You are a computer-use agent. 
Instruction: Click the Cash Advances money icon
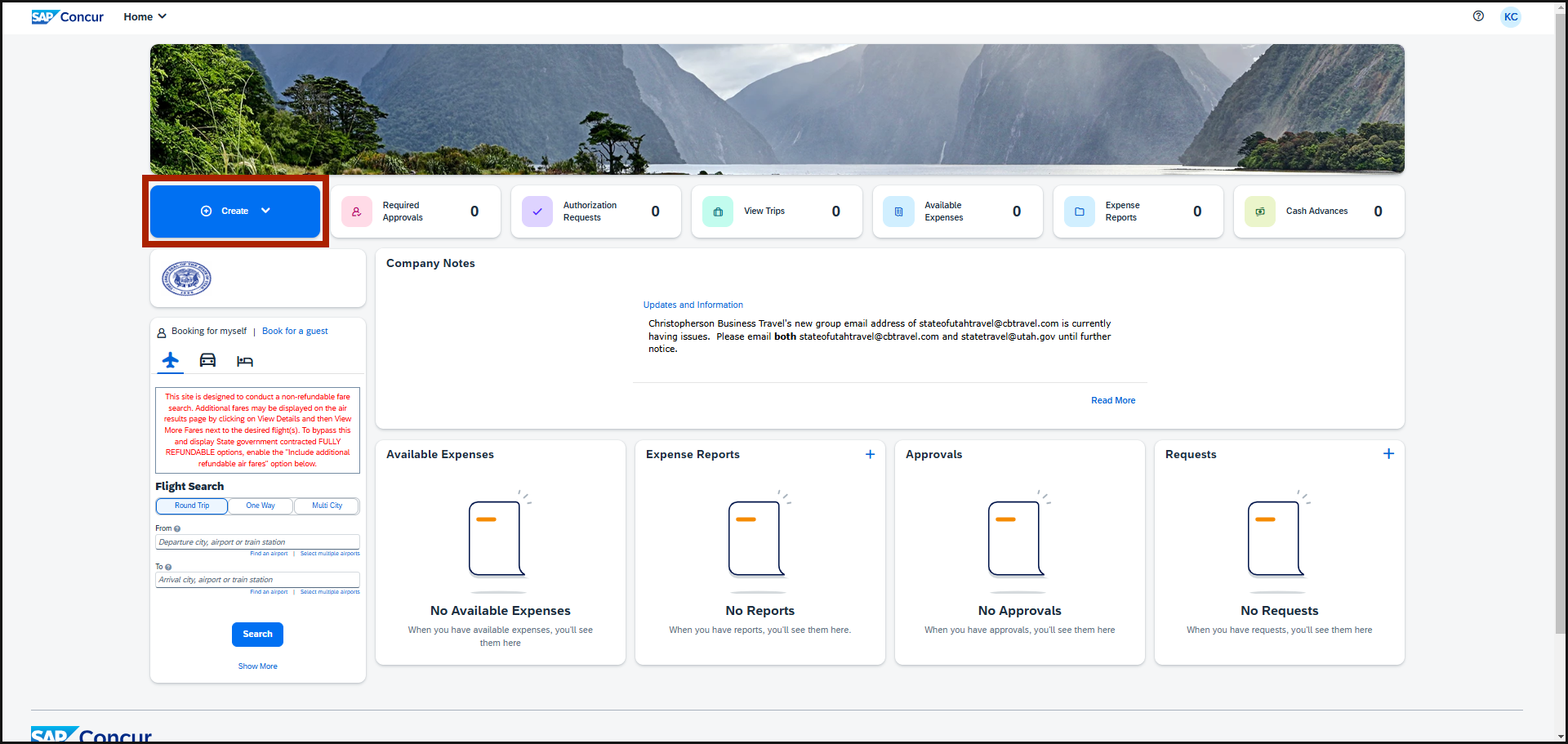1260,212
